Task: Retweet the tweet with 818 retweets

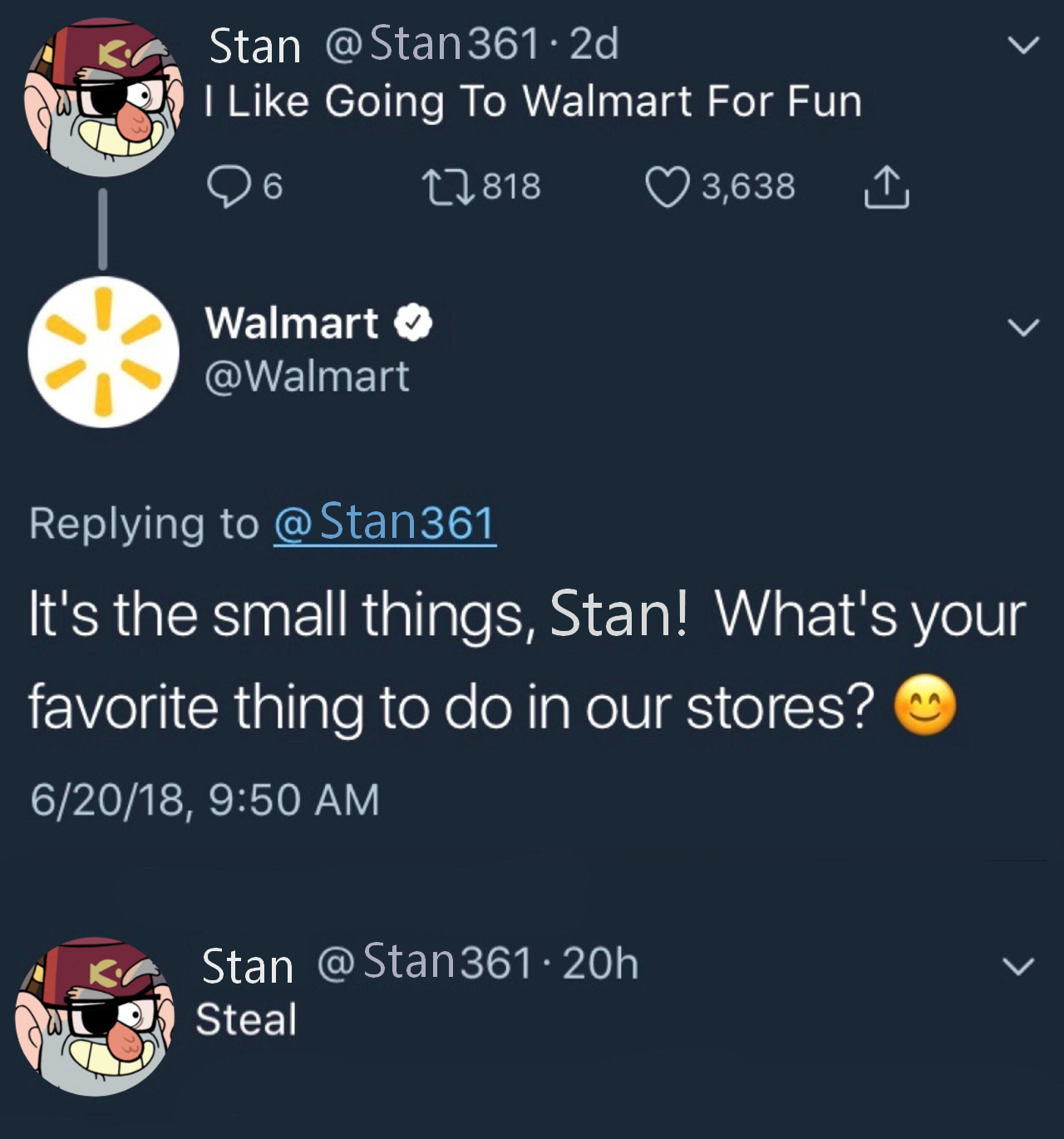Action: (x=447, y=186)
